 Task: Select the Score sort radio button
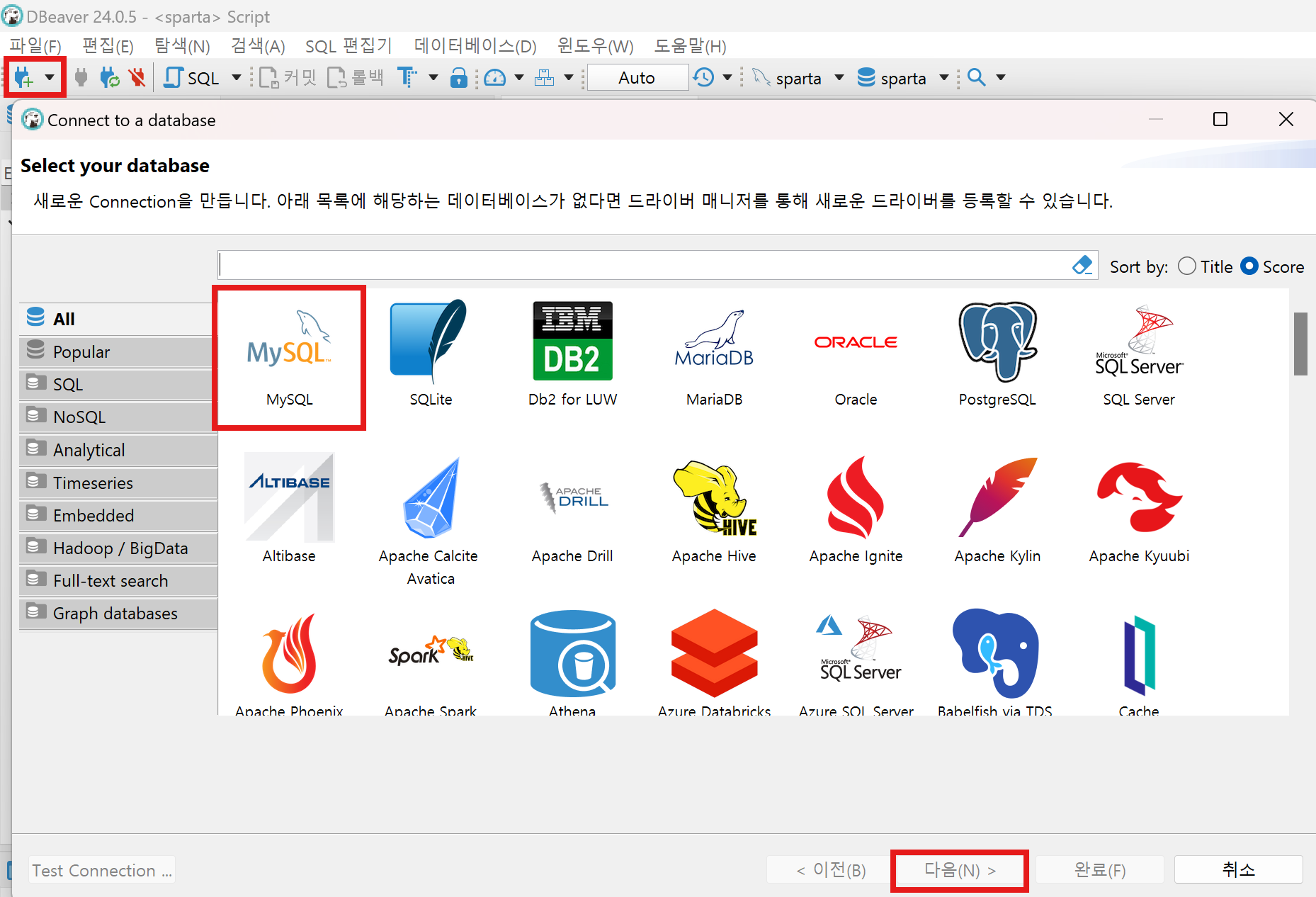1249,266
